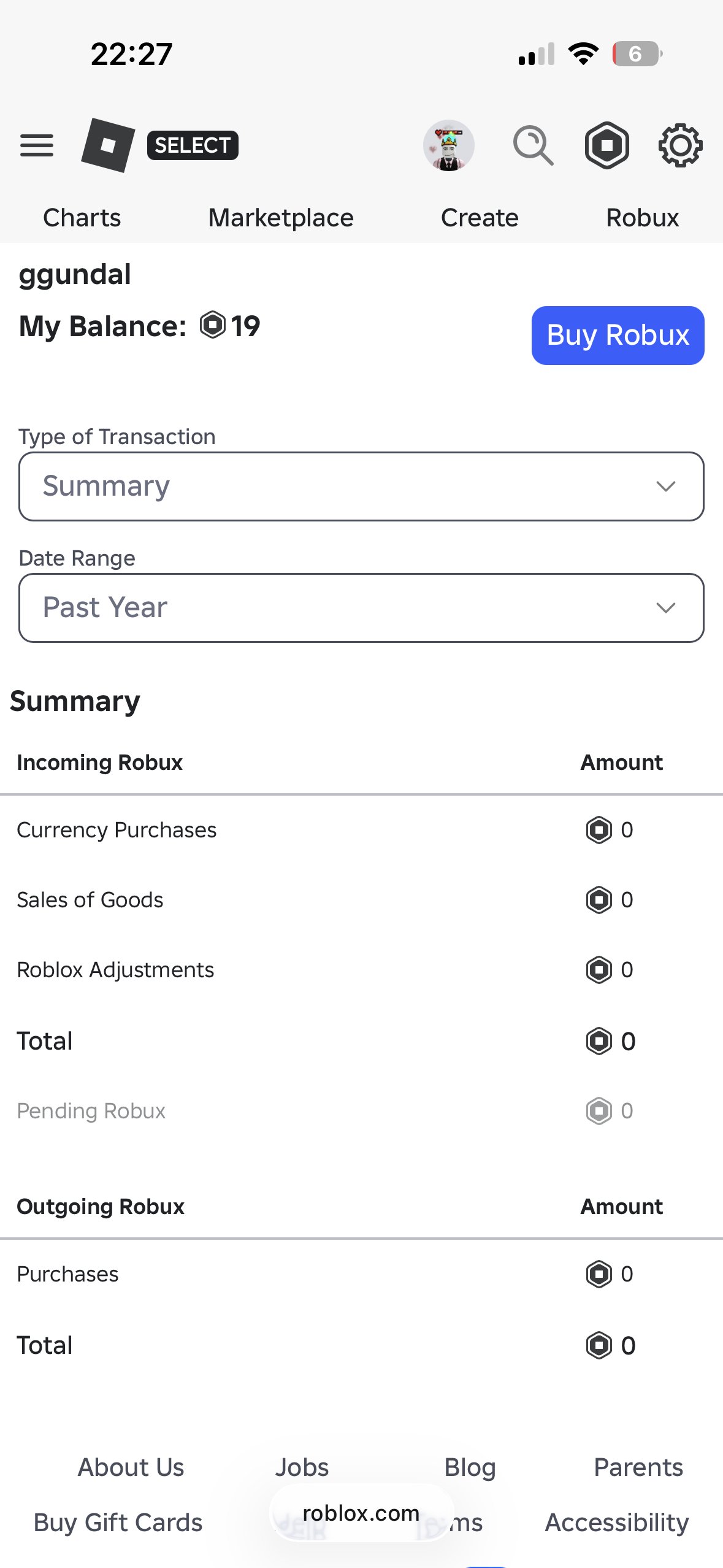Image resolution: width=723 pixels, height=1568 pixels.
Task: Tap the roblox.com address pill
Action: [361, 1513]
